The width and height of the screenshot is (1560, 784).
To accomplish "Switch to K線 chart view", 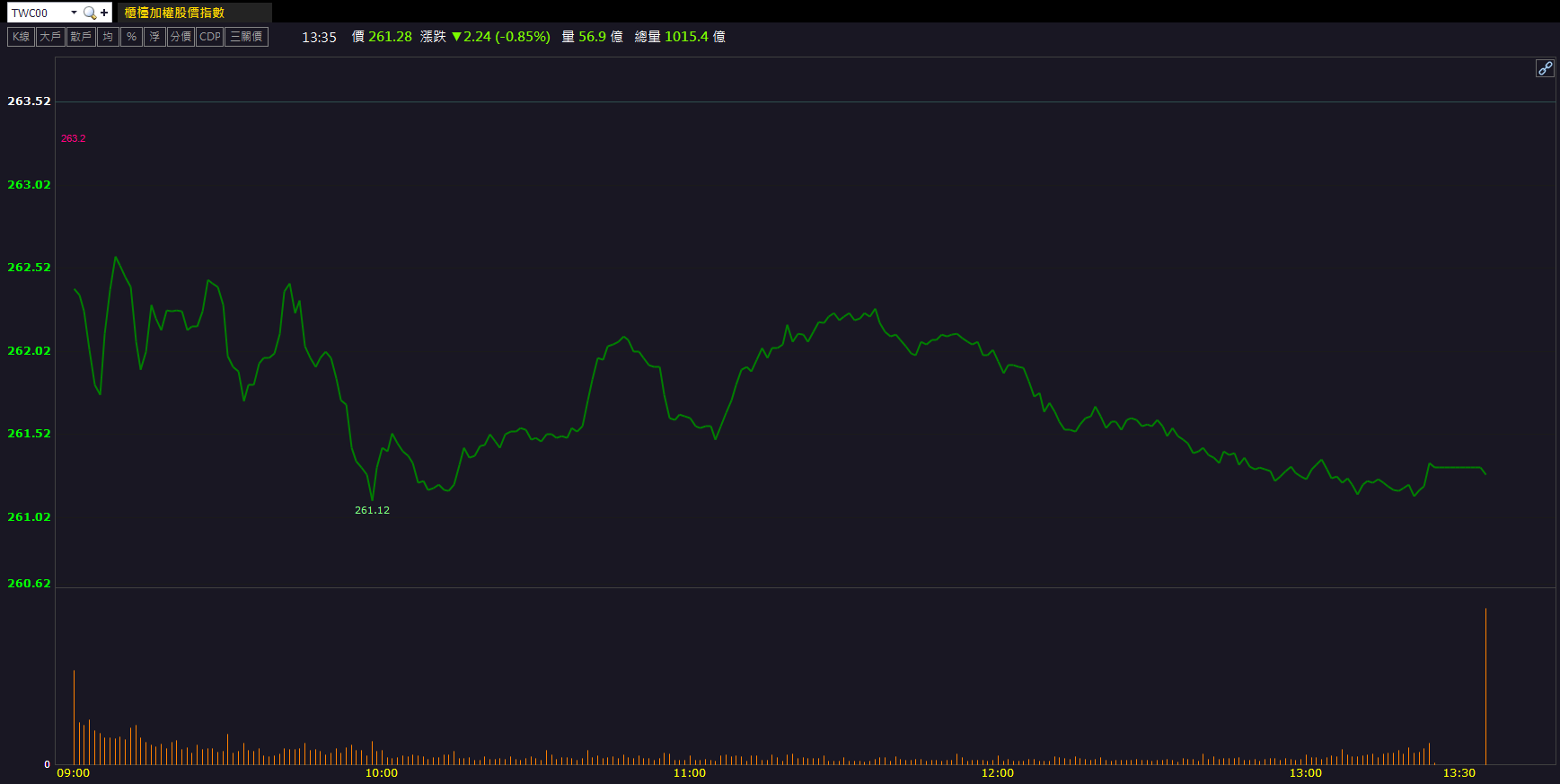I will 21,37.
